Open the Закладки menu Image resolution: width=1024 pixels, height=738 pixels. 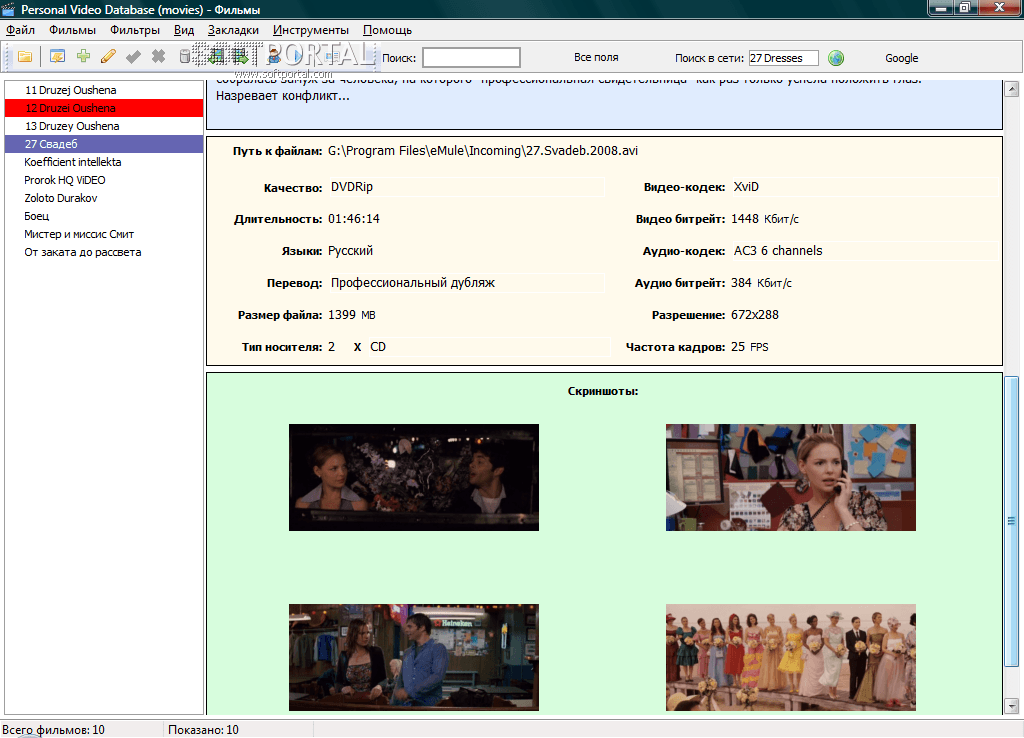[233, 30]
